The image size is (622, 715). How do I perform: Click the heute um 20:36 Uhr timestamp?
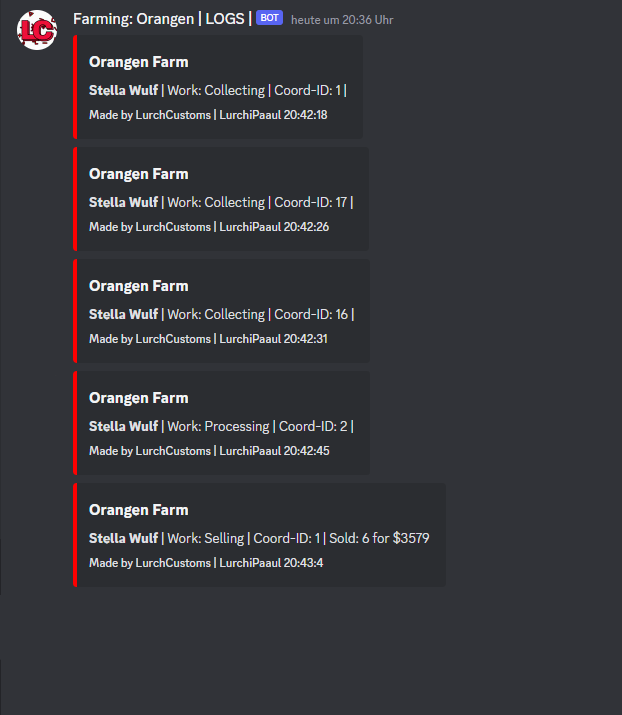342,20
